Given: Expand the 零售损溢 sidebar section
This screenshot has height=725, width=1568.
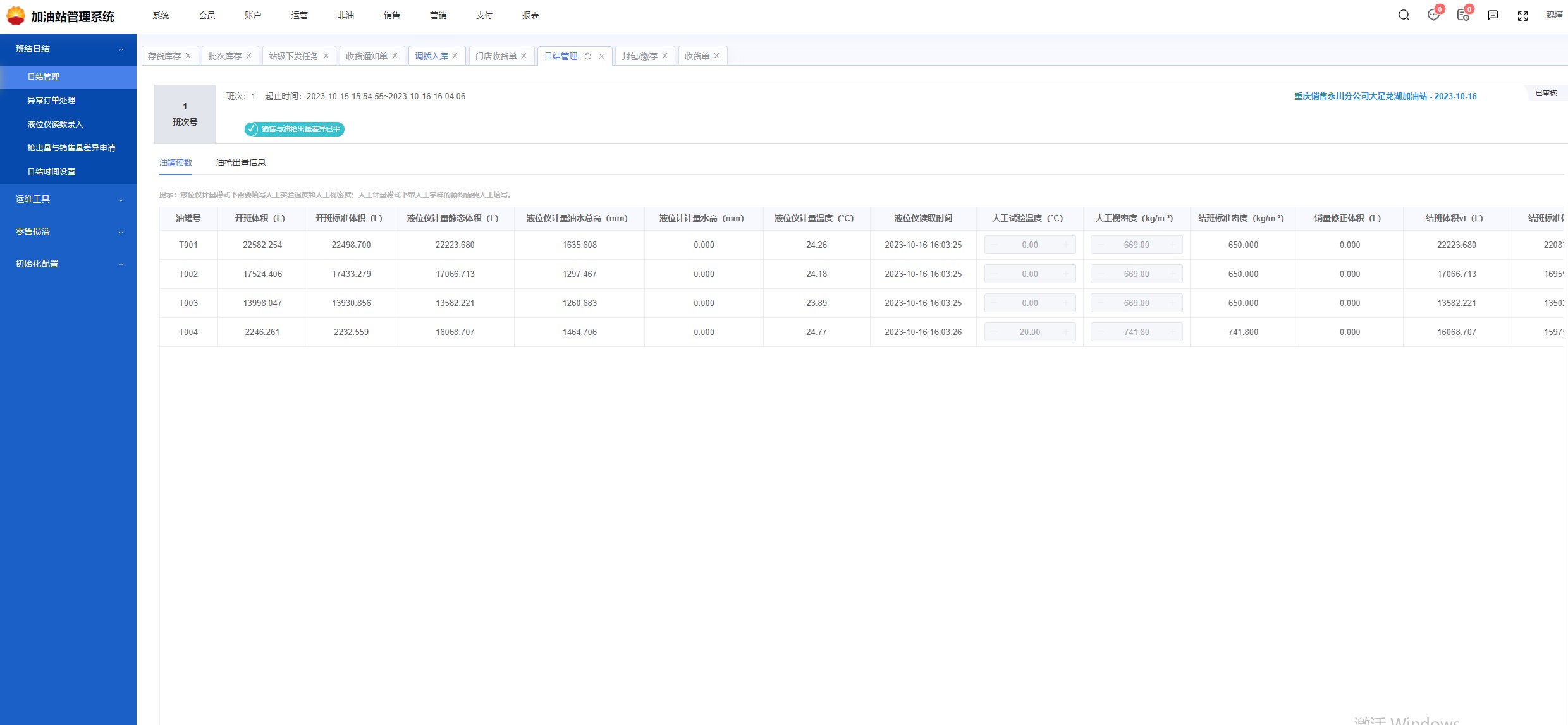Looking at the screenshot, I should (x=121, y=232).
